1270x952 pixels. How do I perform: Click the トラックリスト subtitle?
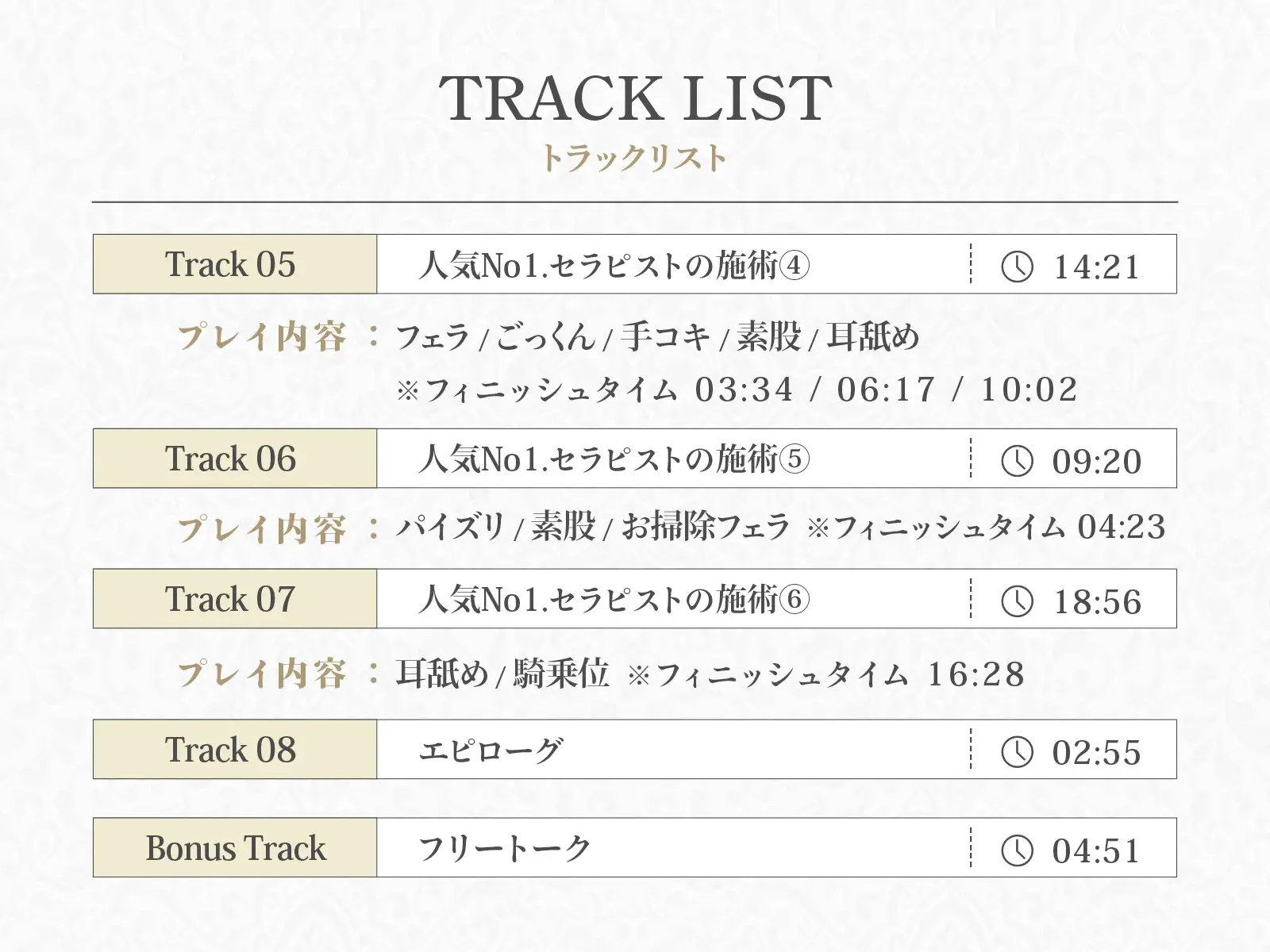633,158
